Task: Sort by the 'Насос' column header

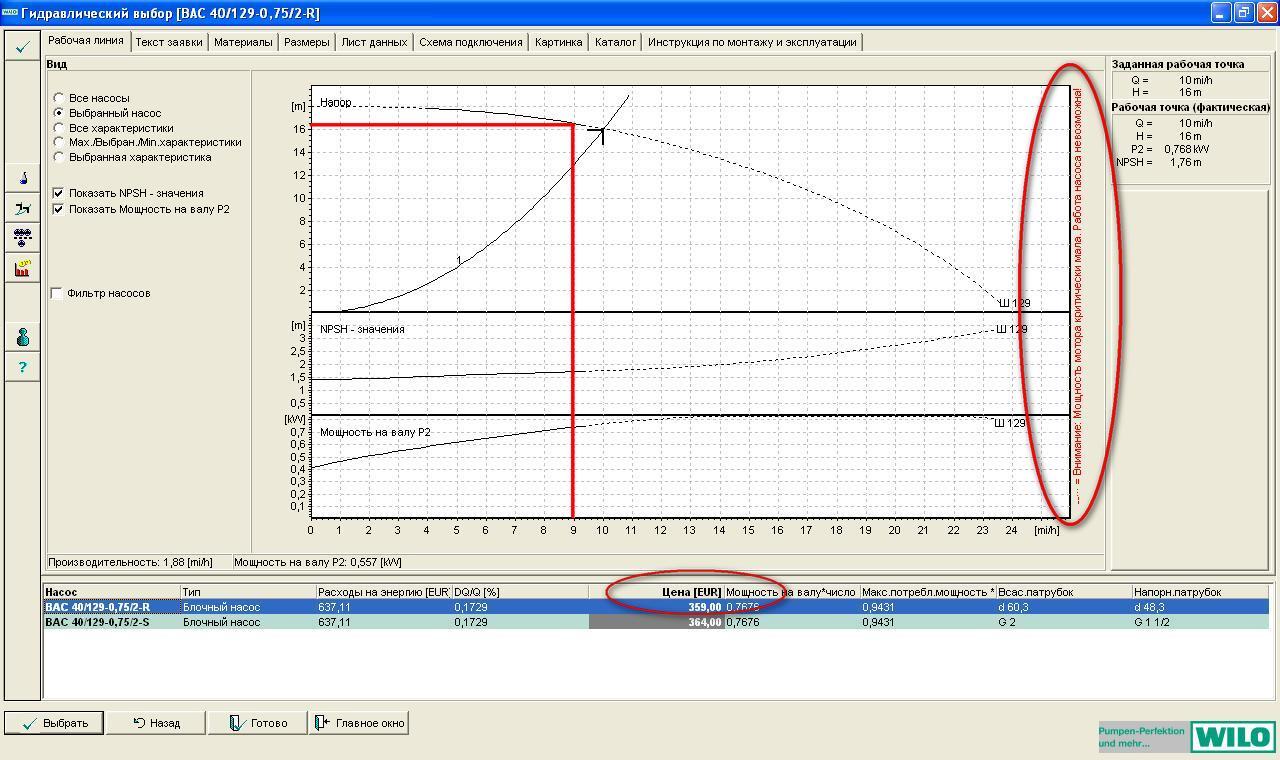Action: click(x=112, y=592)
